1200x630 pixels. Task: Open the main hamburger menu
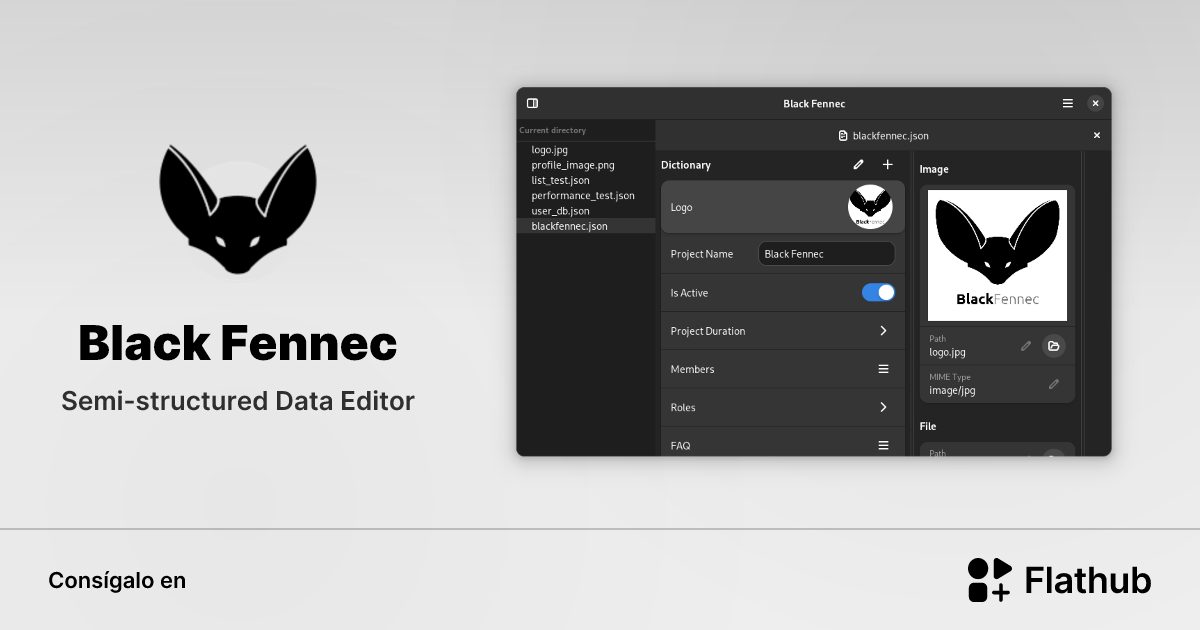point(1067,103)
